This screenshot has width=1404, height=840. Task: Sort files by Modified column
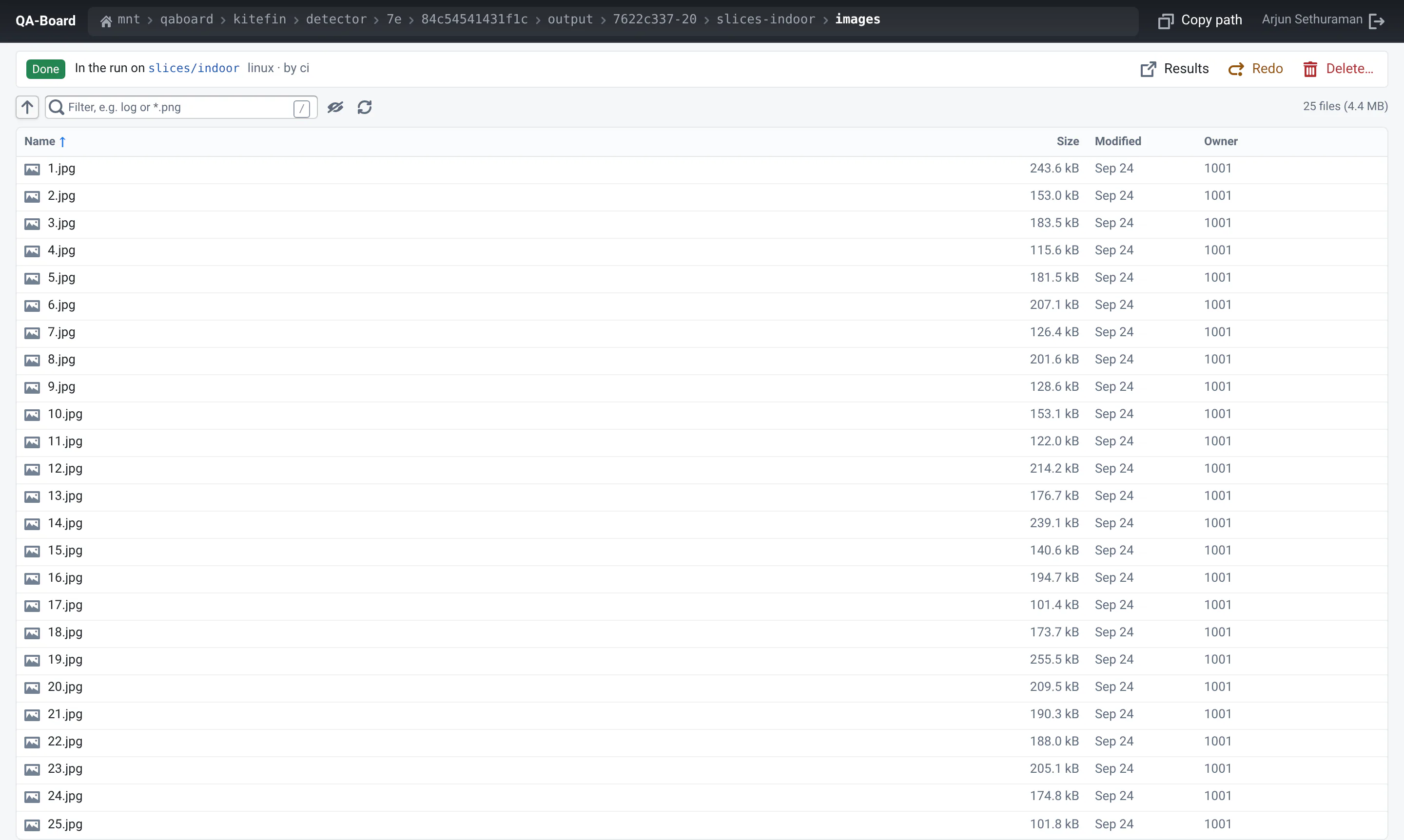(1118, 141)
